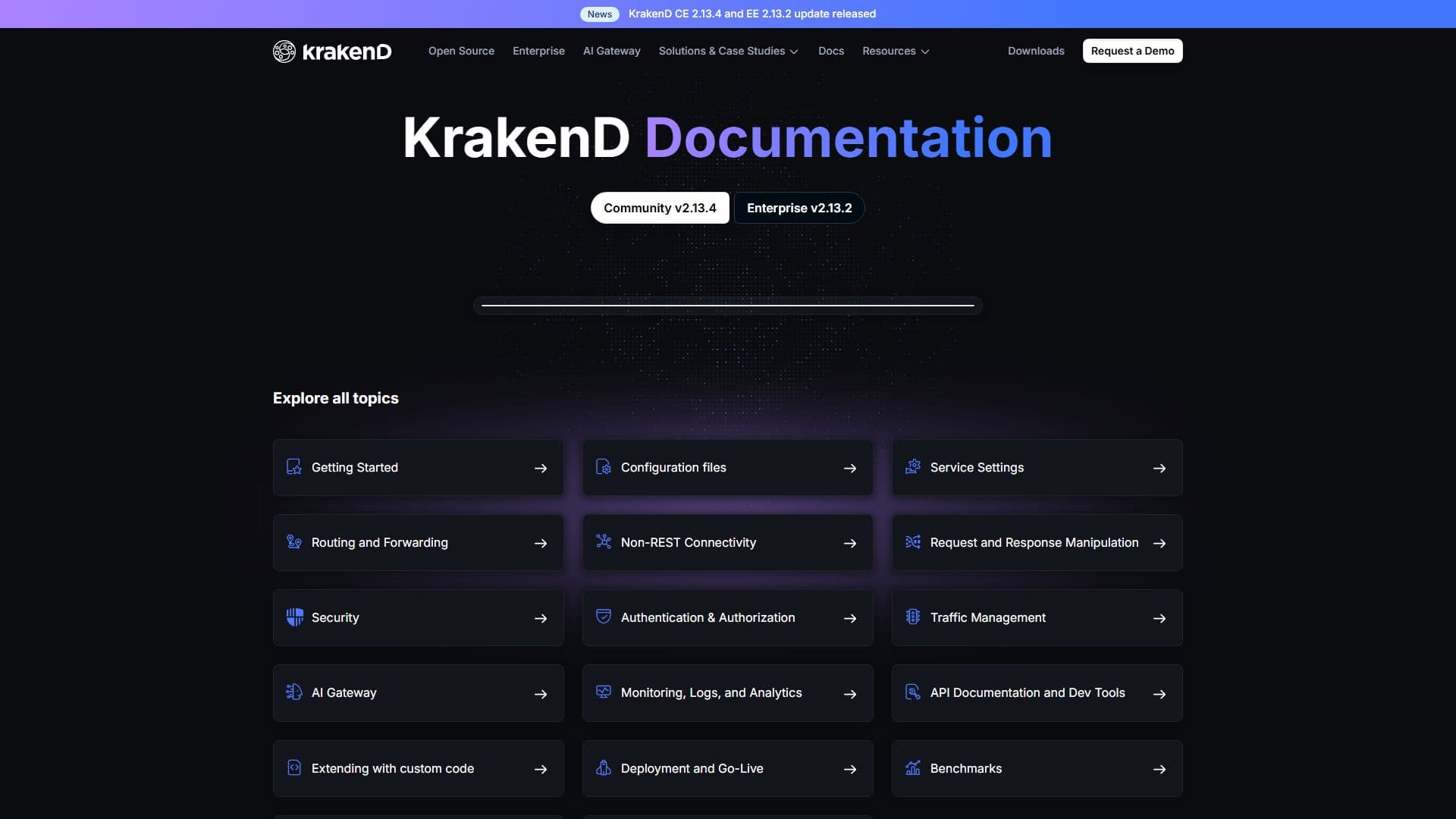Click the arrow on Traffic Management card

point(1159,619)
